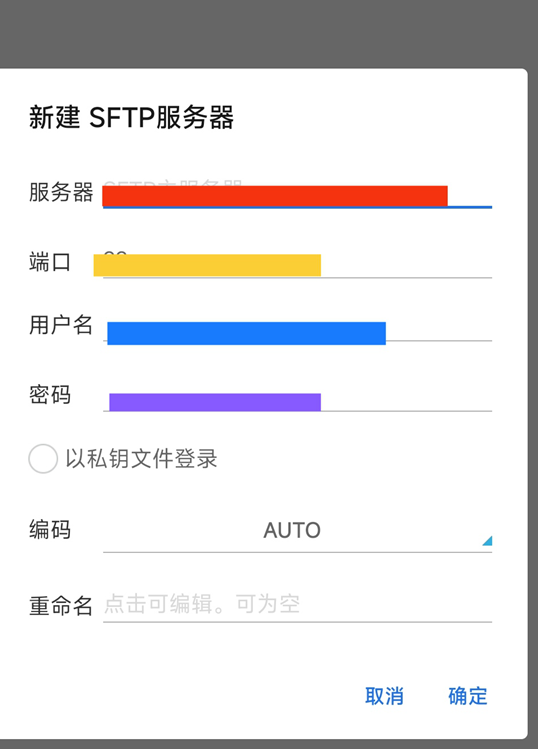Screen dimensions: 538x749
Task: Click the 确定 confirm button
Action: tap(468, 696)
